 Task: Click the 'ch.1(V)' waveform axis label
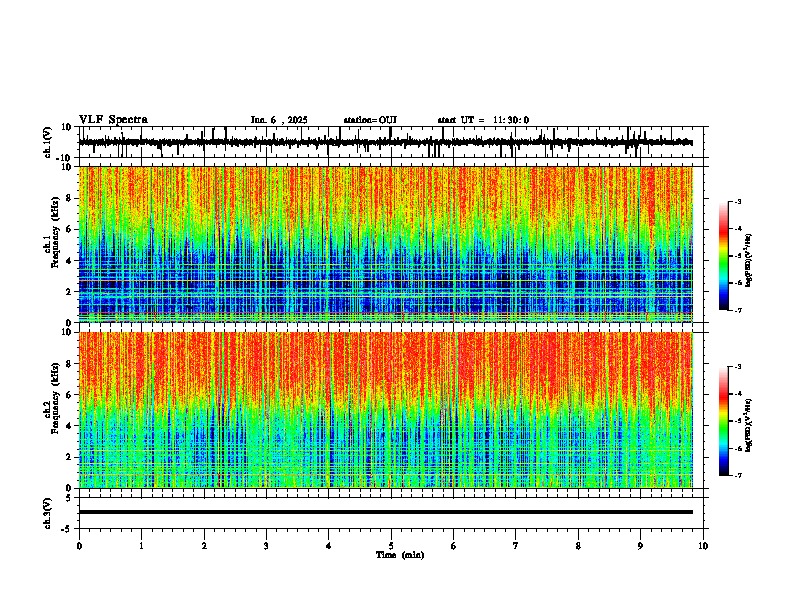[48, 142]
